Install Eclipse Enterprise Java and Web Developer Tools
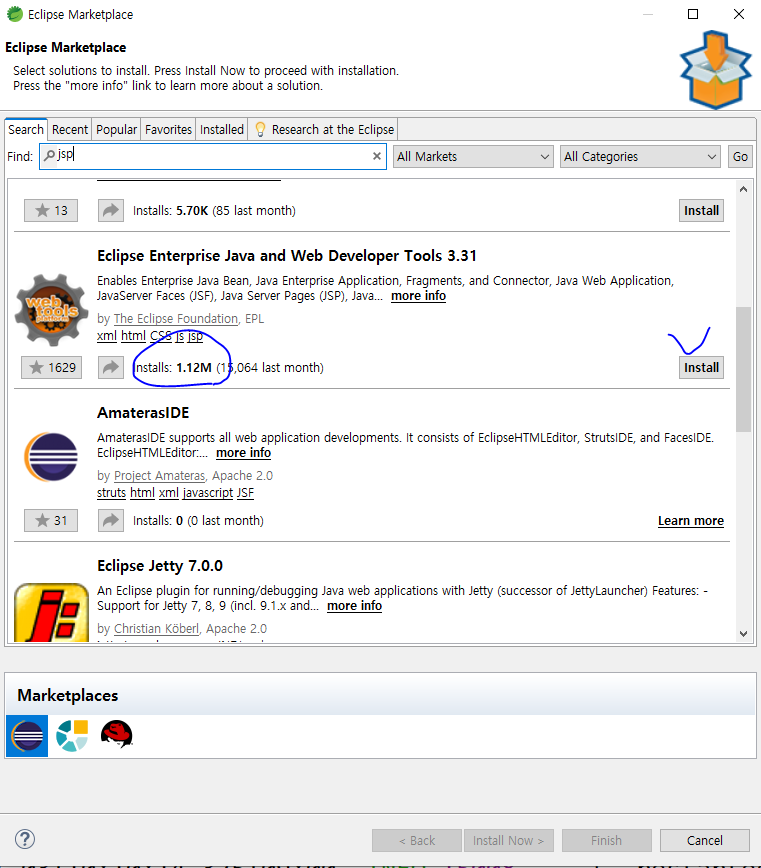761x868 pixels. pyautogui.click(x=701, y=368)
